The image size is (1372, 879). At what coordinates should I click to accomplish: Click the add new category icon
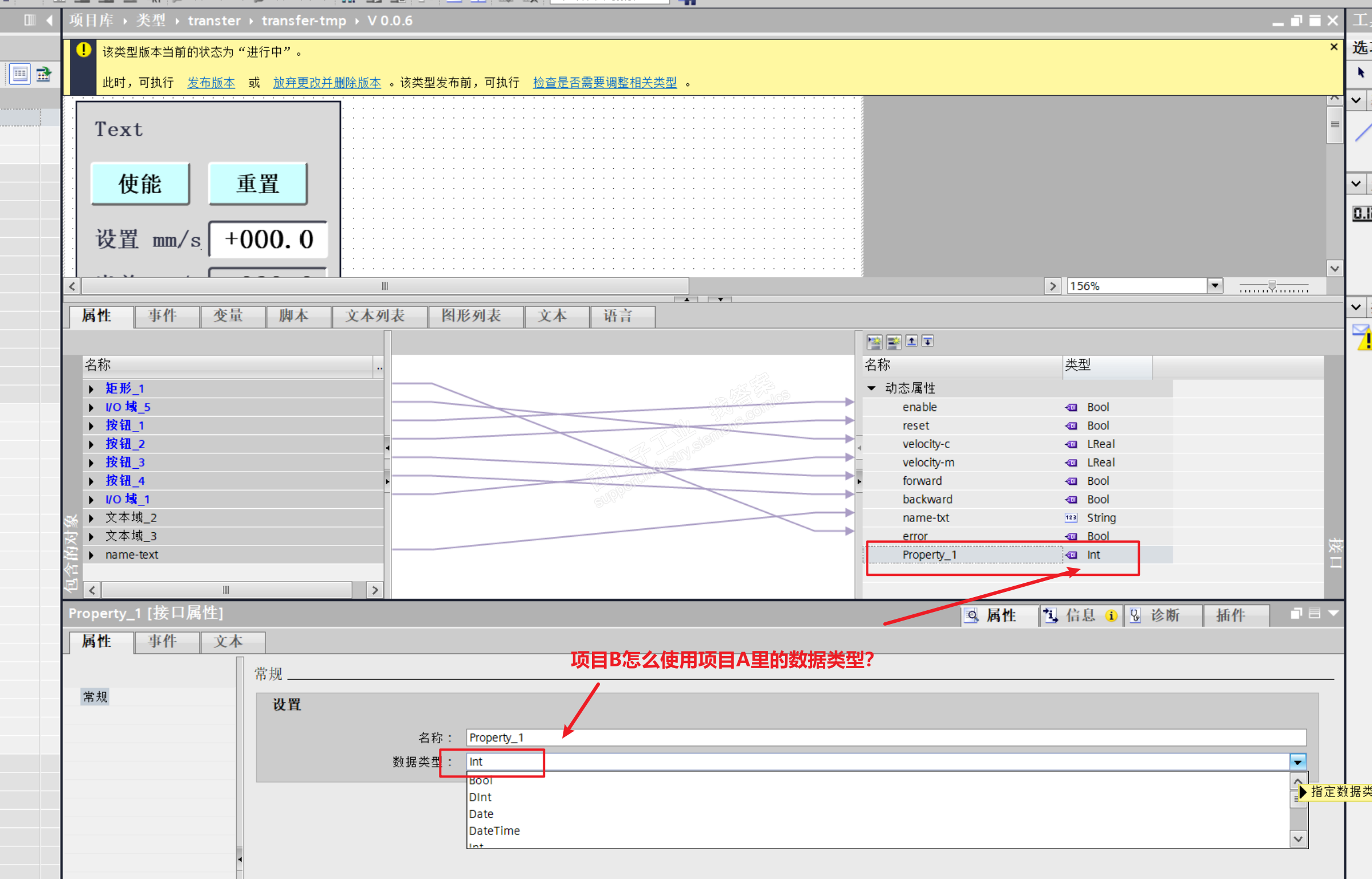[x=874, y=342]
